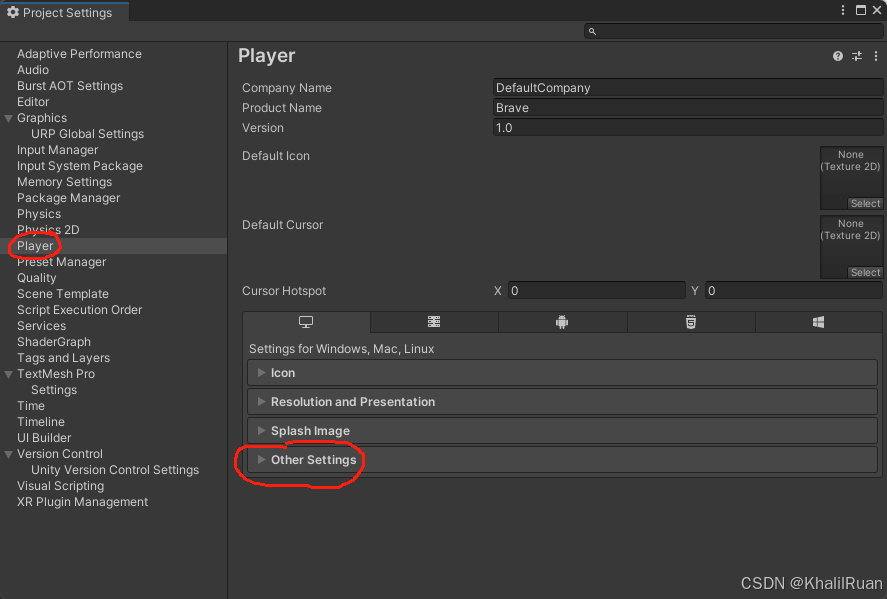Maximize the Project Settings window
Image resolution: width=887 pixels, height=599 pixels.
point(860,10)
